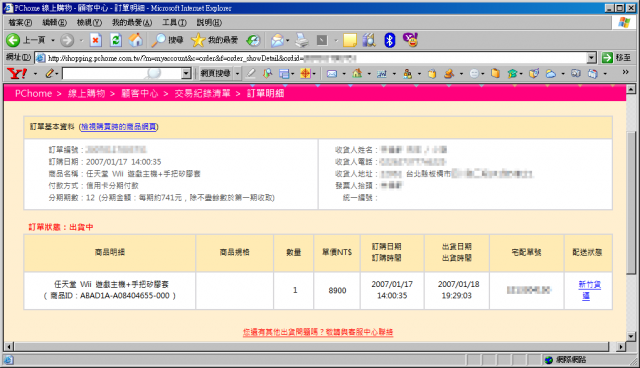Open the 新竹貨運 delivery status link

click(x=589, y=290)
